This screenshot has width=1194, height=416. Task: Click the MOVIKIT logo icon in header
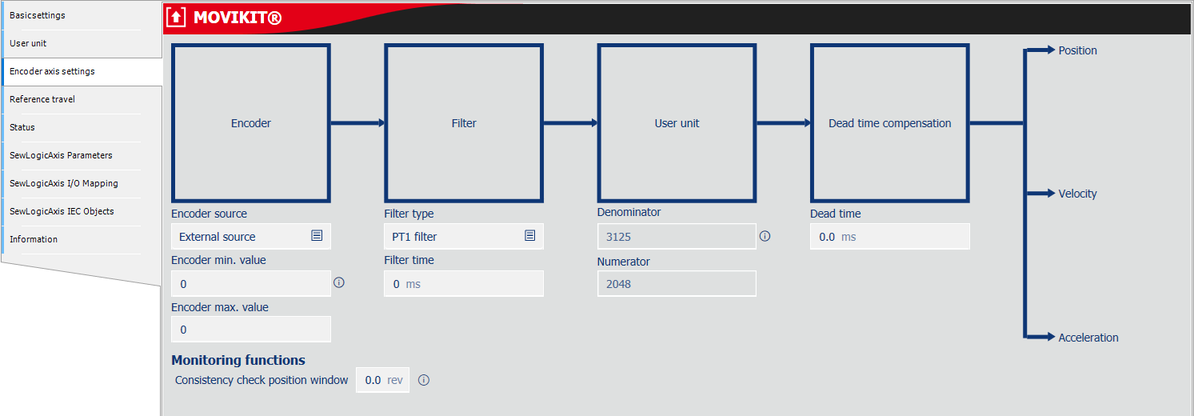pyautogui.click(x=178, y=17)
